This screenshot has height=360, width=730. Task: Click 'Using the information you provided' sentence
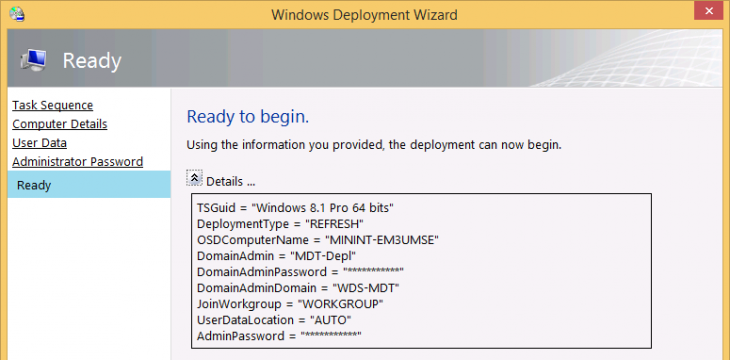(x=374, y=145)
